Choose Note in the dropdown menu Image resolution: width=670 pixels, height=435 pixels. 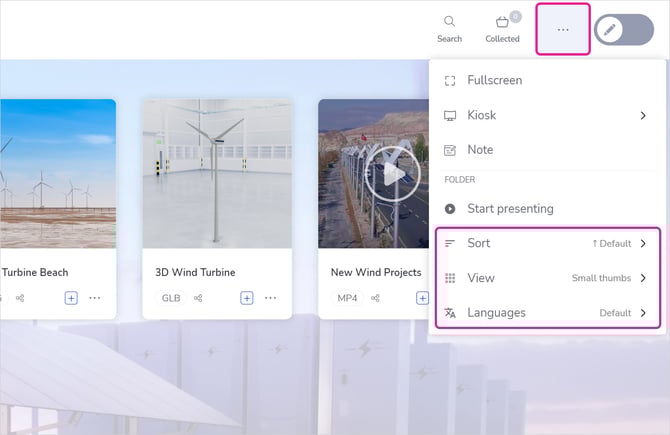click(547, 150)
